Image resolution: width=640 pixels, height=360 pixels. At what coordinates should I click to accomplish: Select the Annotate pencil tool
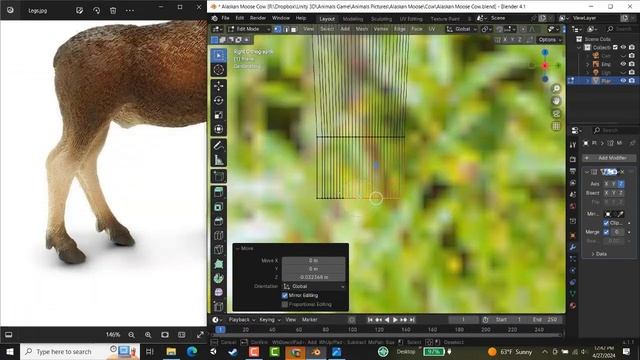coord(219,146)
